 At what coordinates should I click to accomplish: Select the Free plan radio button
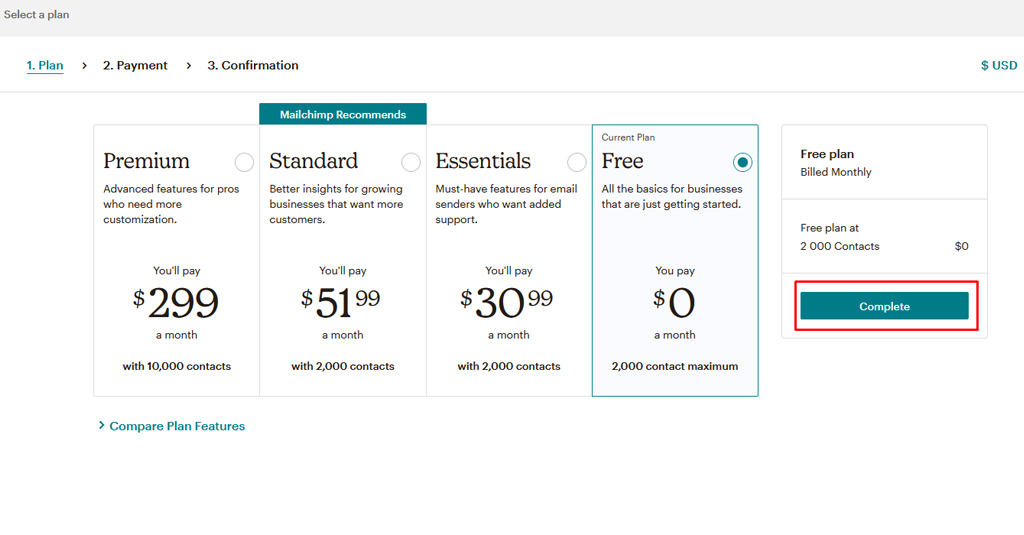742,162
